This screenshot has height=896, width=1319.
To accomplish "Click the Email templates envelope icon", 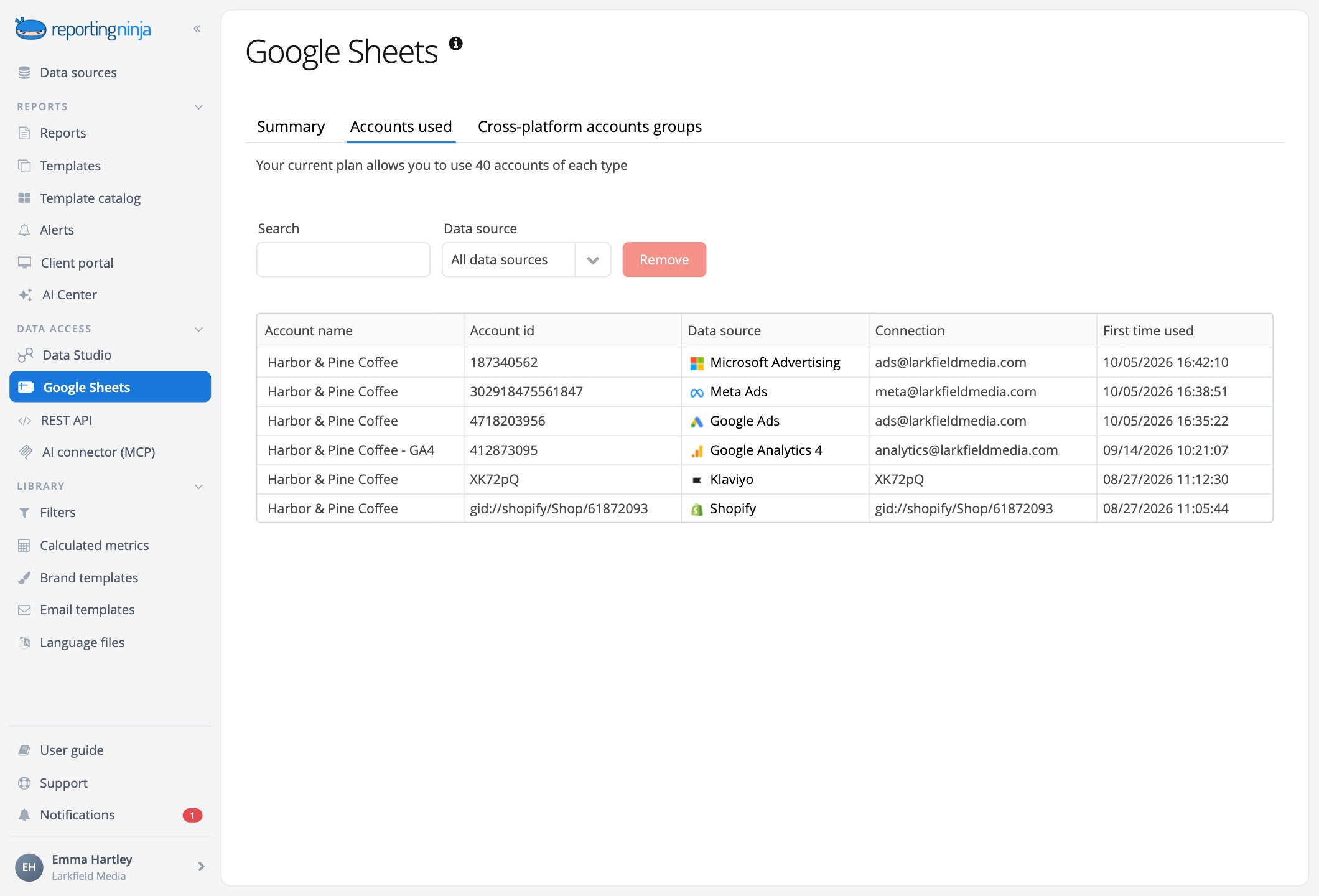I will (24, 610).
